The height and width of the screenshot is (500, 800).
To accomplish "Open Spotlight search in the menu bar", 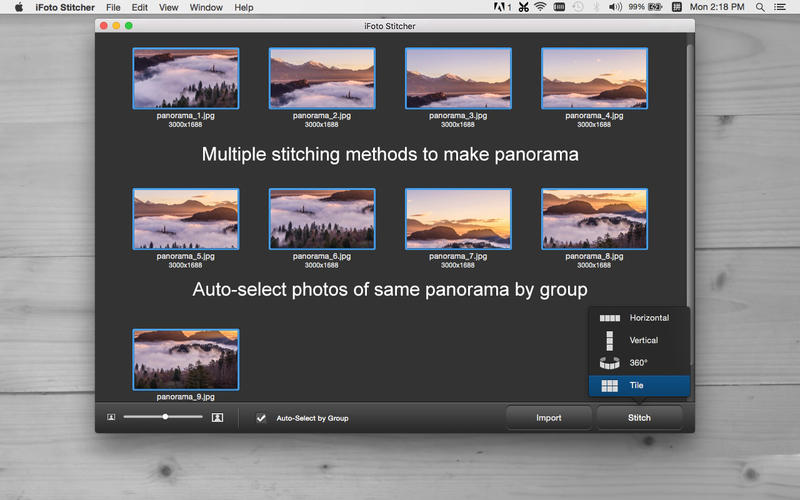I will (759, 7).
